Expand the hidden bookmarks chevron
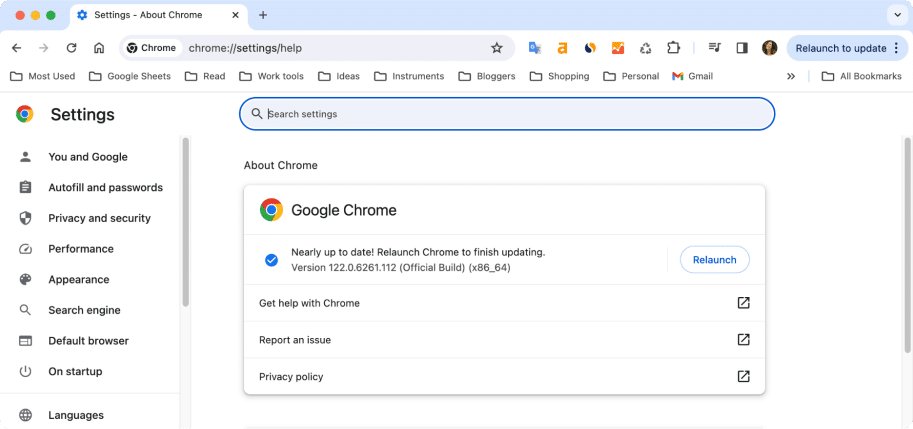Viewport: 913px width, 429px height. click(x=791, y=76)
